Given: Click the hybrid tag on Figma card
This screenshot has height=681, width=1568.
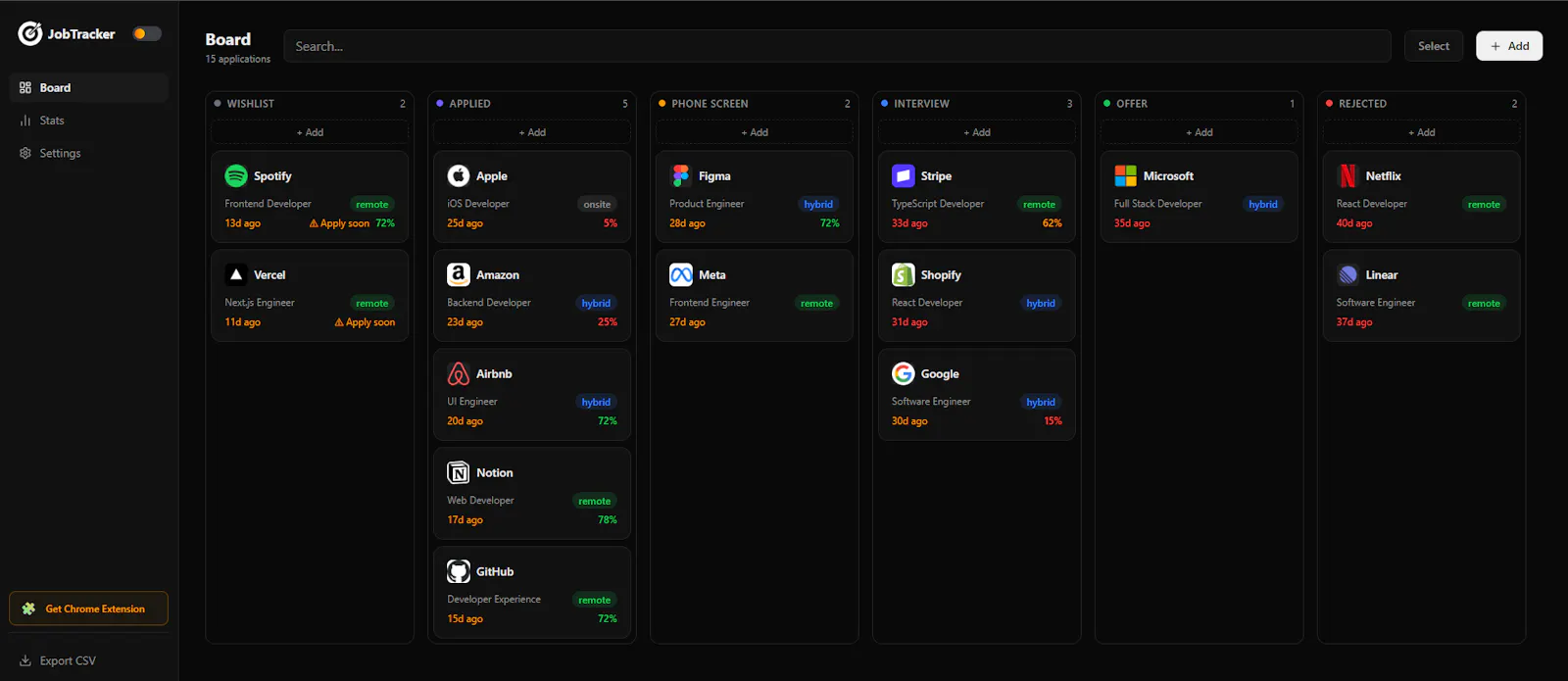Looking at the screenshot, I should pyautogui.click(x=818, y=205).
